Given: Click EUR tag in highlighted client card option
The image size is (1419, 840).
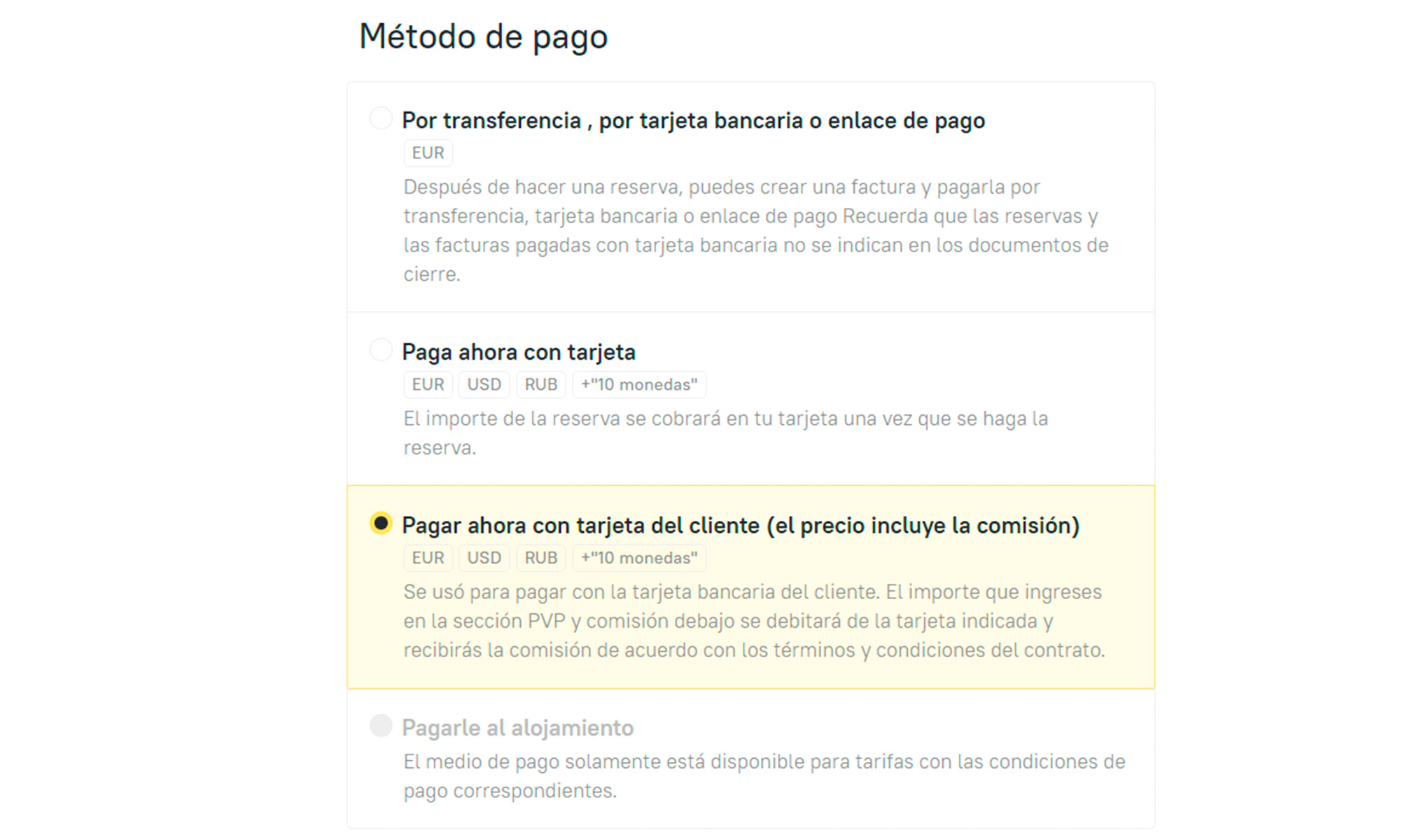Looking at the screenshot, I should pos(428,558).
